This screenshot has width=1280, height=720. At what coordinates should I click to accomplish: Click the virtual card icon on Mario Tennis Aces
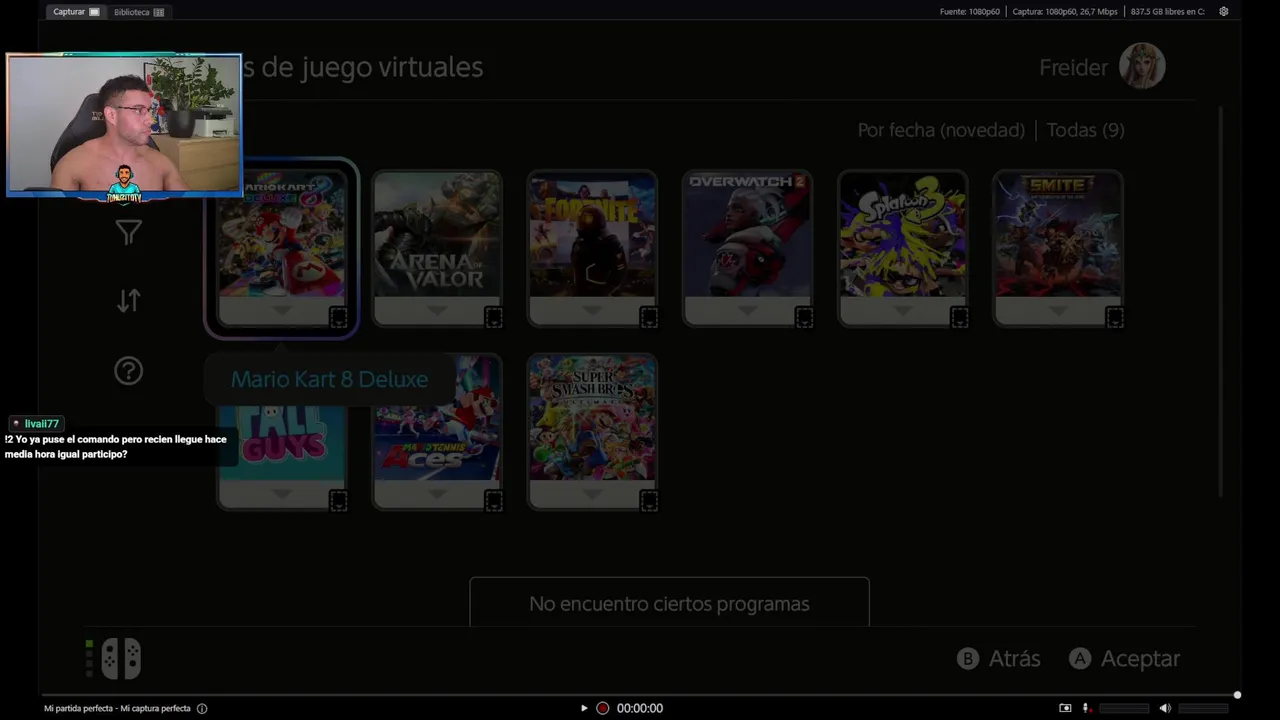point(493,502)
